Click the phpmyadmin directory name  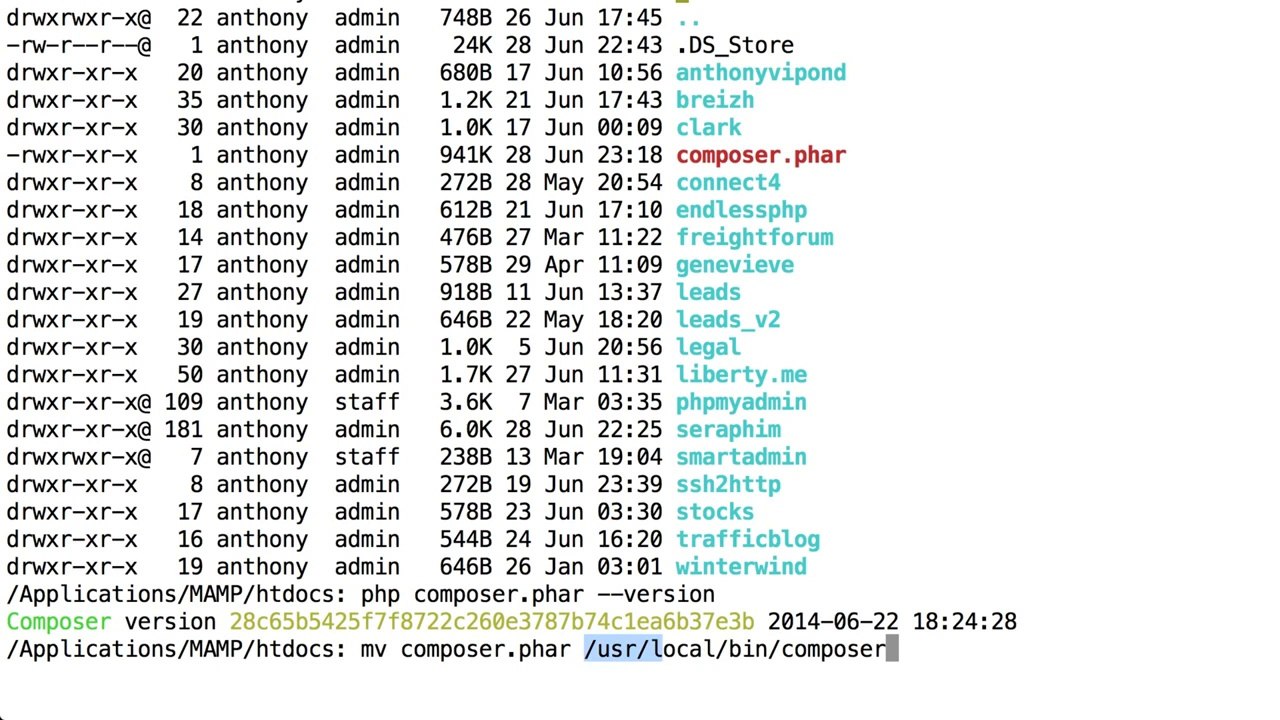pos(741,402)
